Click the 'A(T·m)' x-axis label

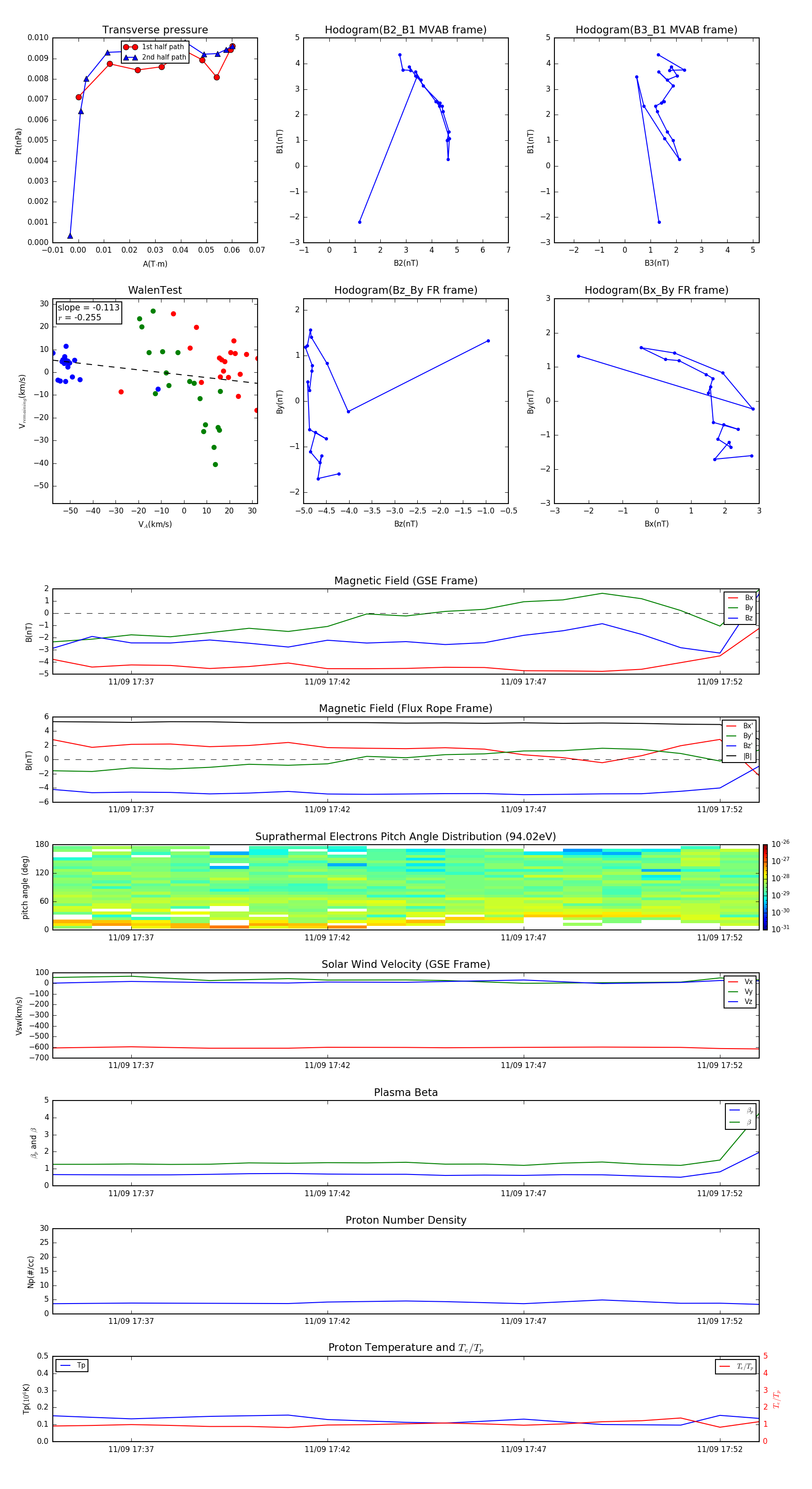(155, 264)
